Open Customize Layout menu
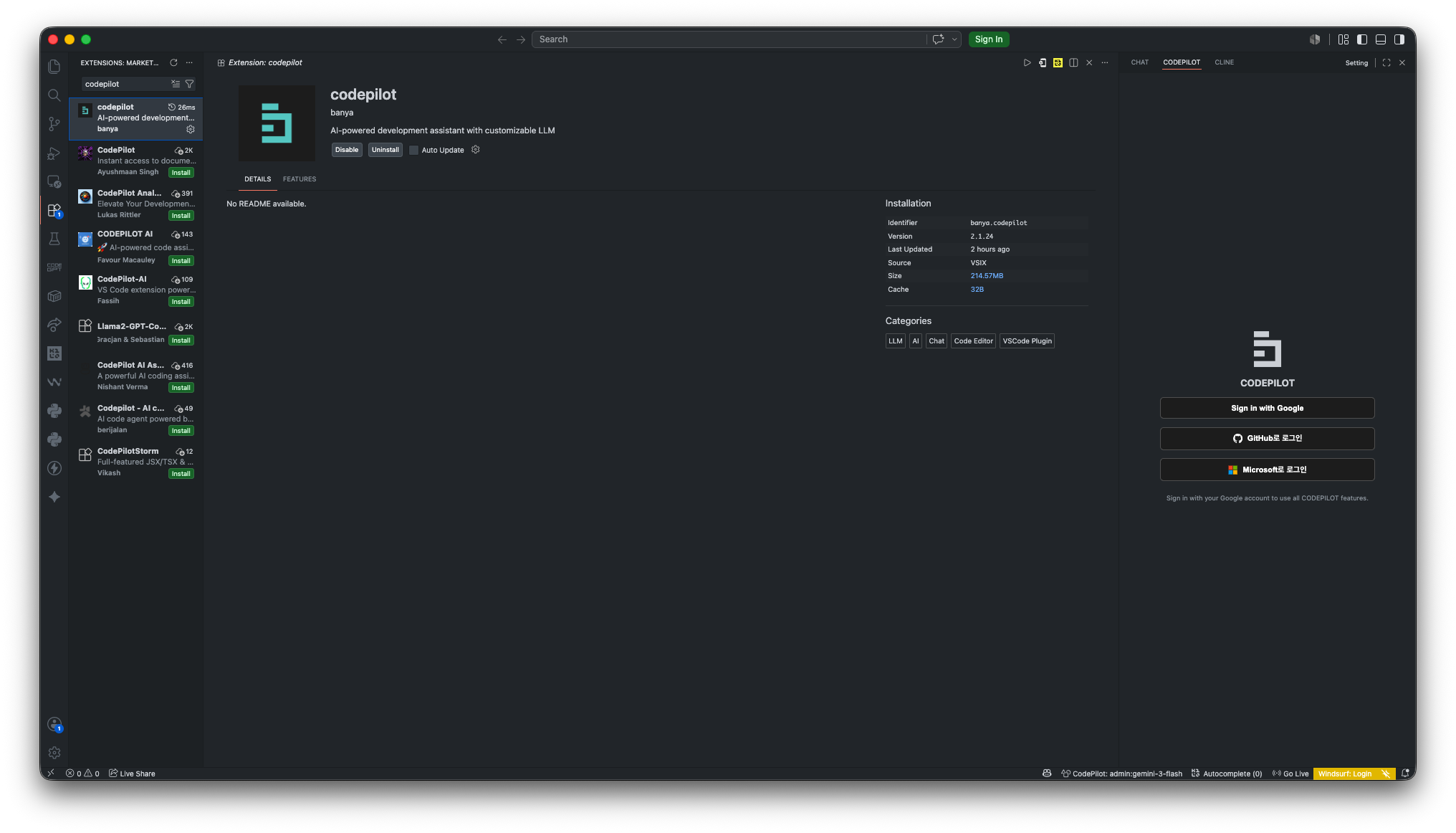Image resolution: width=1456 pixels, height=833 pixels. (1344, 39)
